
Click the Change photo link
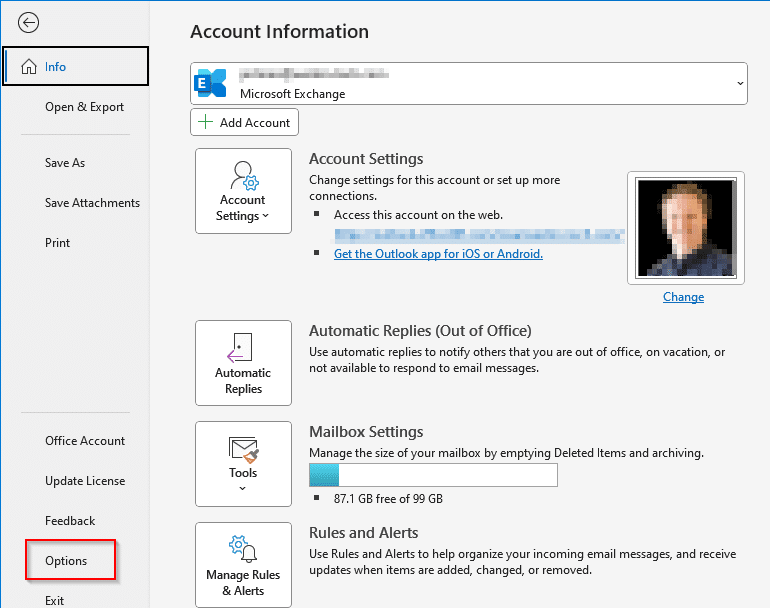coord(683,297)
